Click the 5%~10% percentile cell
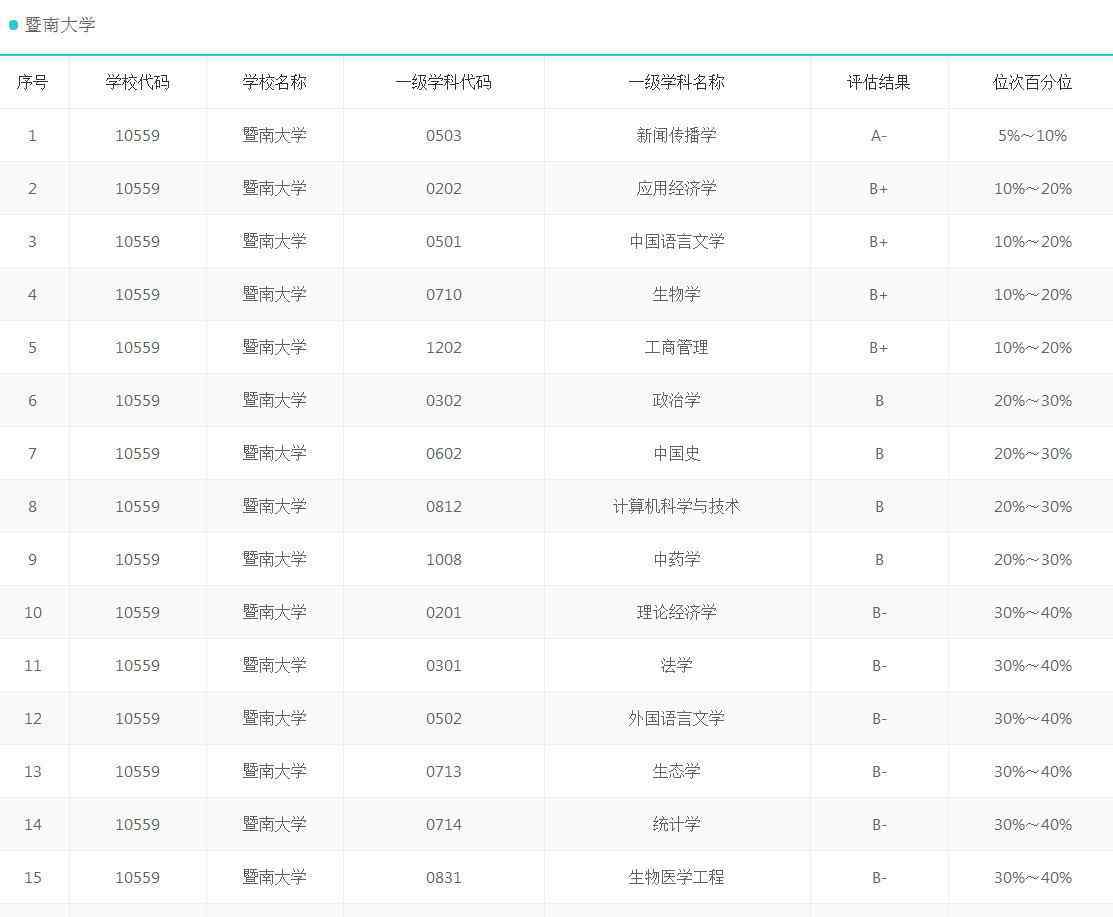This screenshot has height=917, width=1113. point(1032,135)
